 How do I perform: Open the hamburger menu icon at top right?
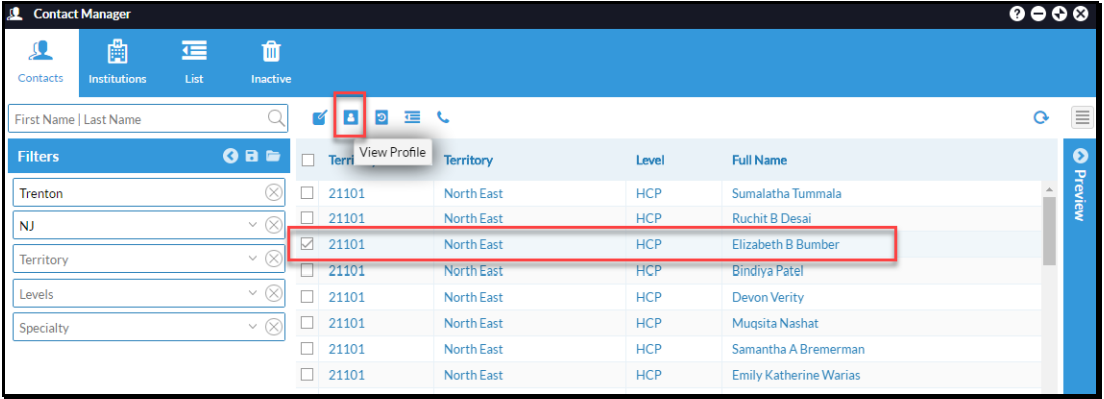click(1081, 118)
